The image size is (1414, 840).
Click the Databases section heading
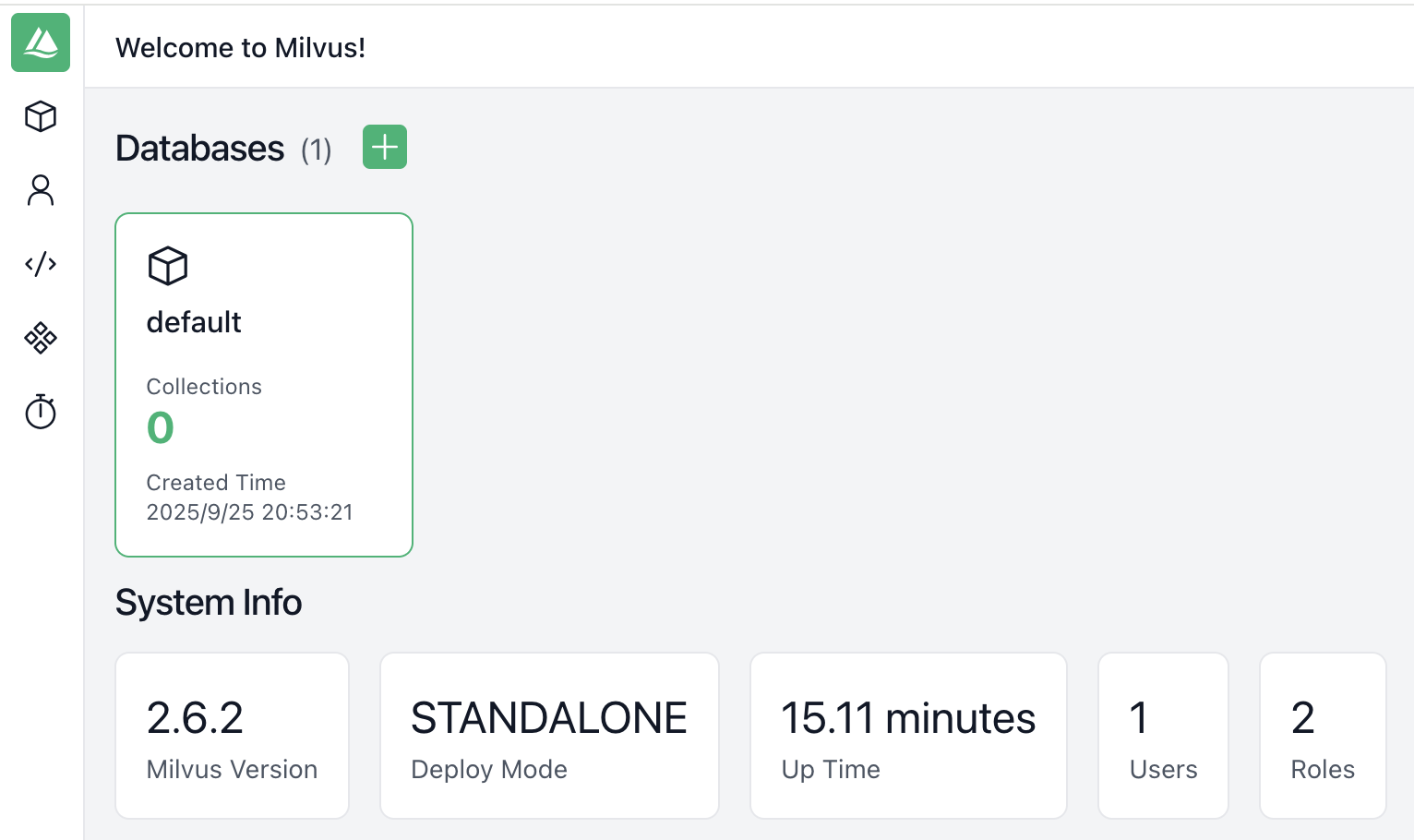tap(199, 149)
